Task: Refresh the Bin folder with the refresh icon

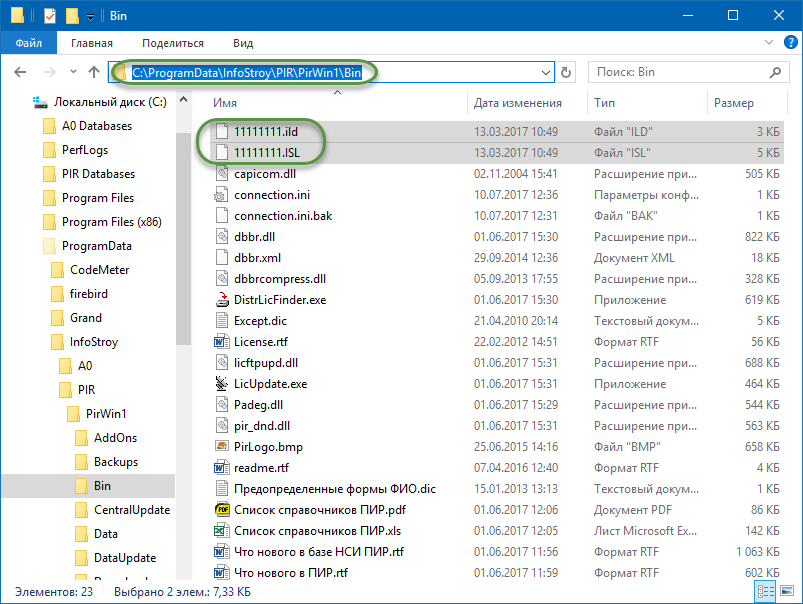Action: 566,71
